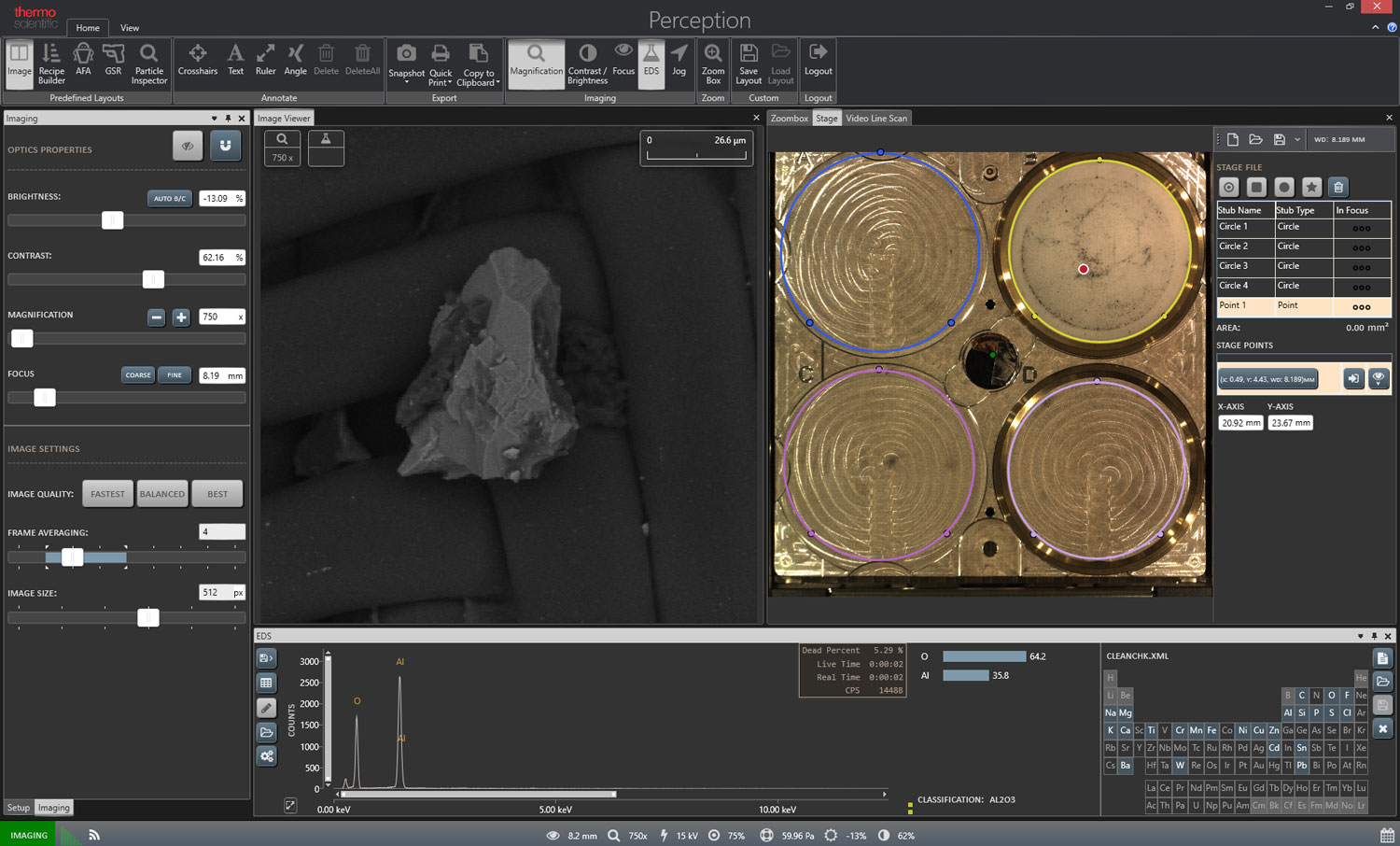Switch to the Video Line Scan tab
This screenshot has height=846, width=1400.
pyautogui.click(x=875, y=119)
